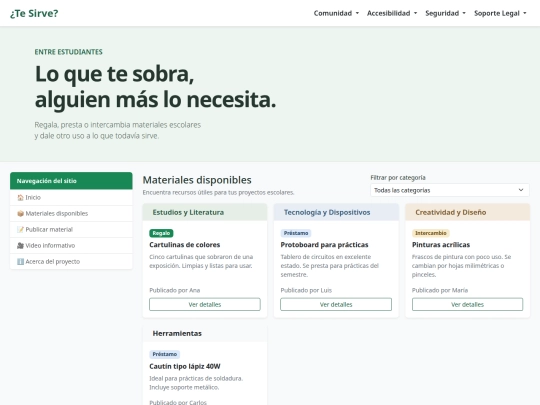
Task: Click the info icon beside Acerca del proyecto
Action: 20,262
